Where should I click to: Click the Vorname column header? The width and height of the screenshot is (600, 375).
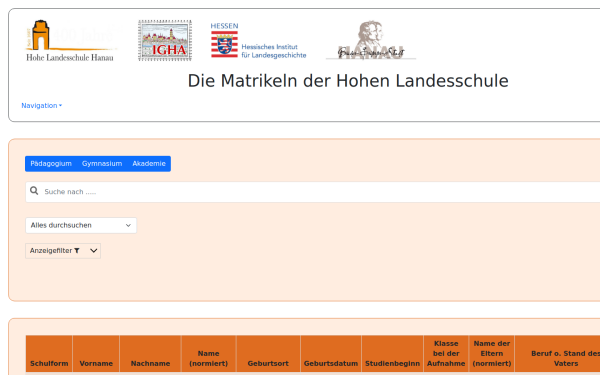click(x=96, y=354)
